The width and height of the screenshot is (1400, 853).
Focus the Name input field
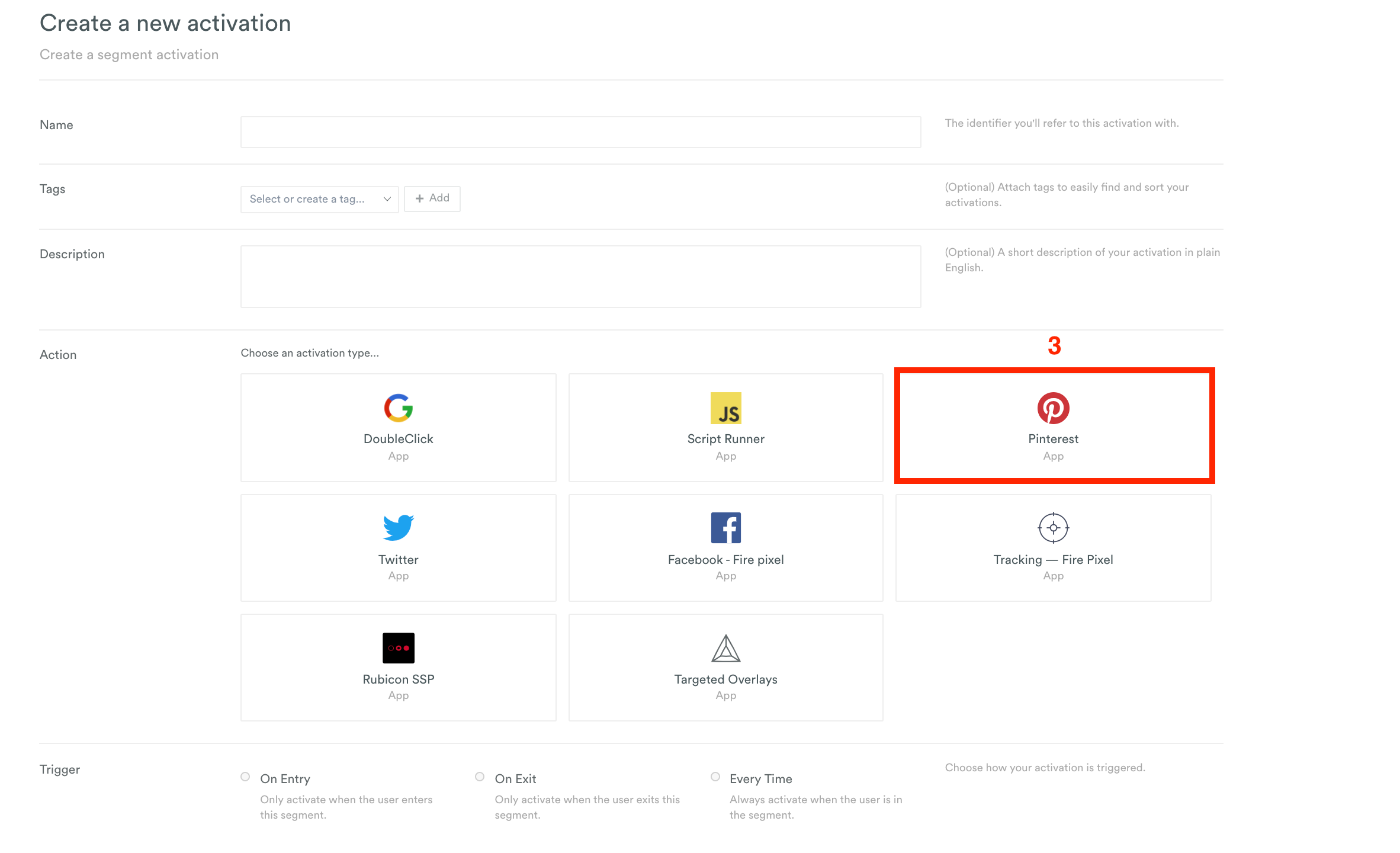click(x=580, y=132)
